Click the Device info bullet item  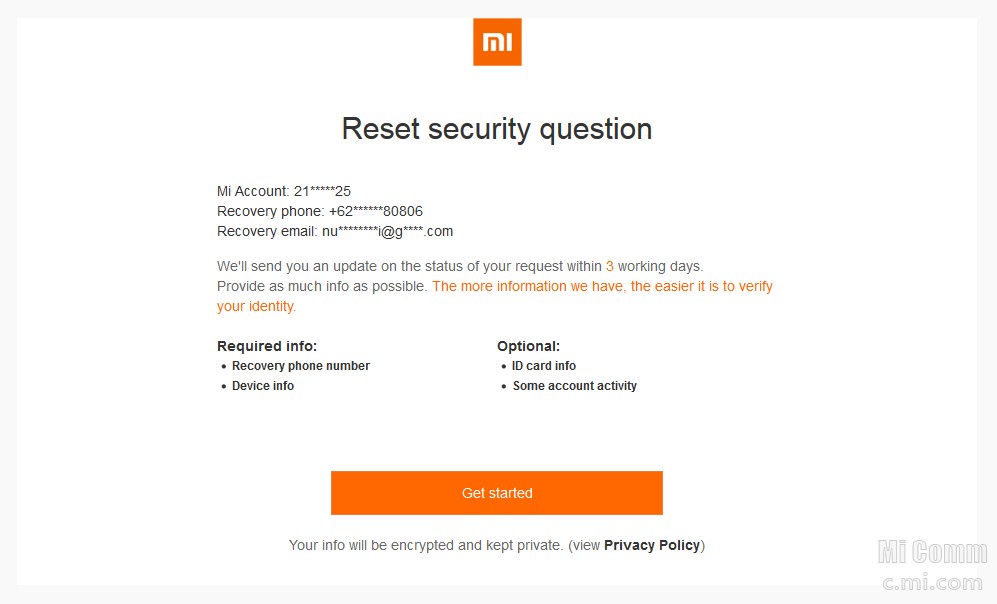[263, 385]
